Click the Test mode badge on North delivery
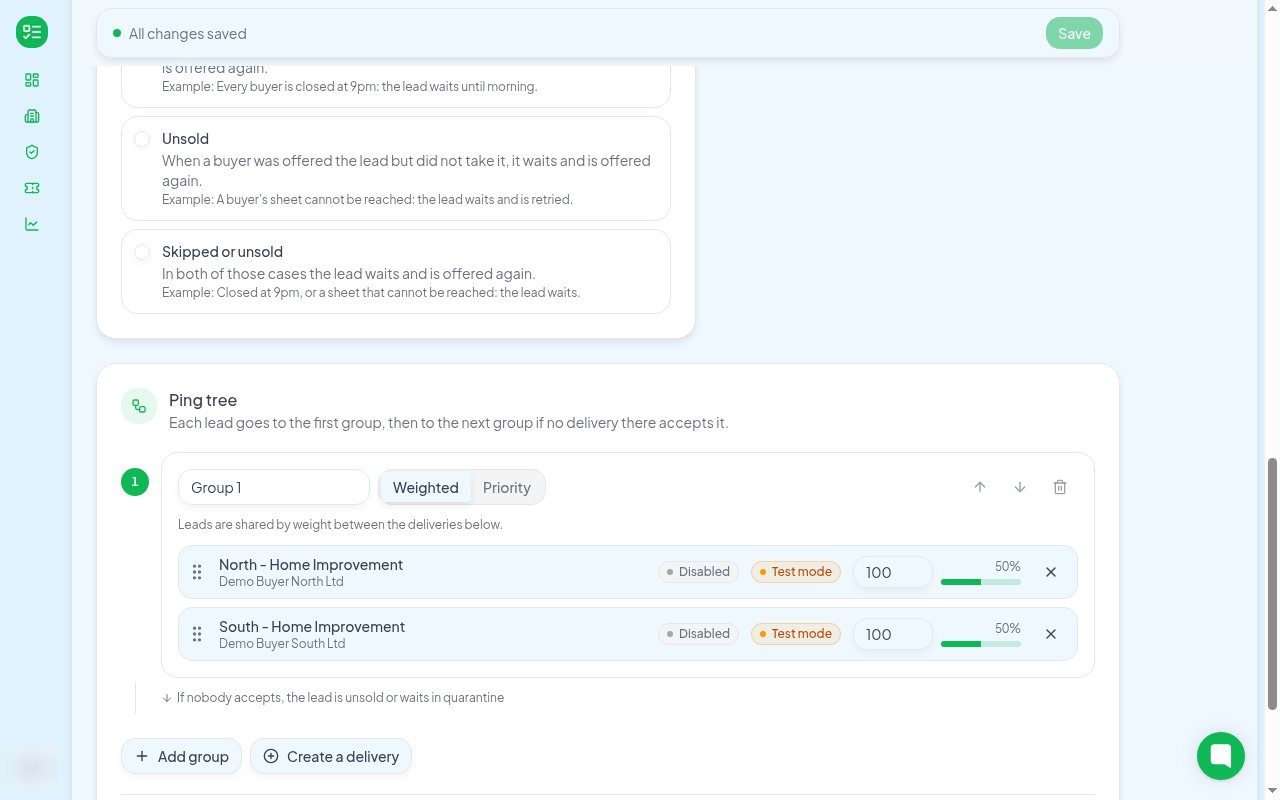The image size is (1280, 800). [796, 572]
